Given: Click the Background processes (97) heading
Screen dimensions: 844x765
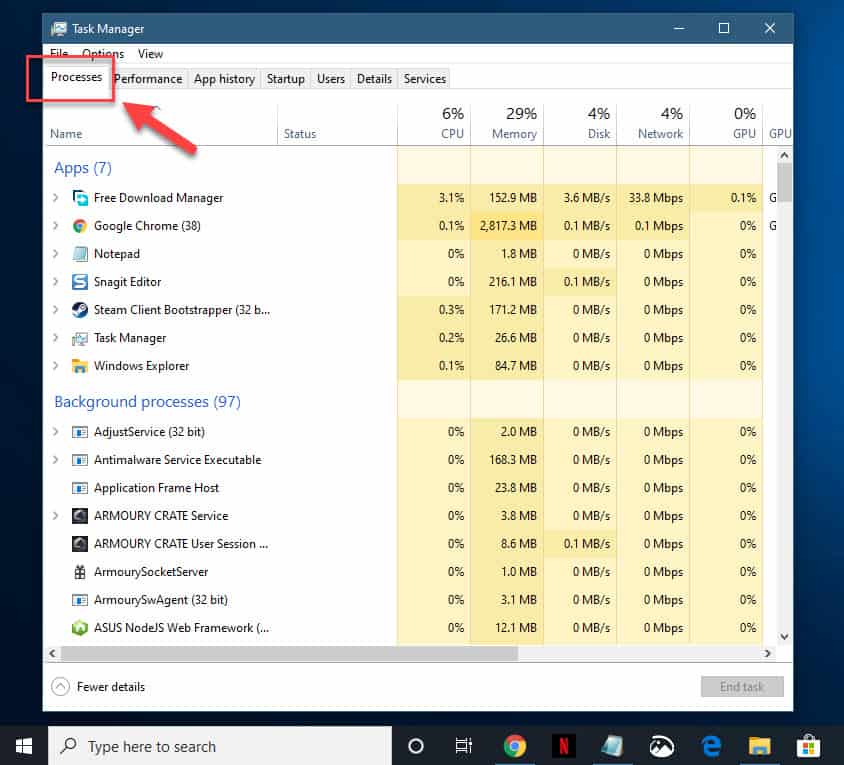Looking at the screenshot, I should click(x=147, y=402).
